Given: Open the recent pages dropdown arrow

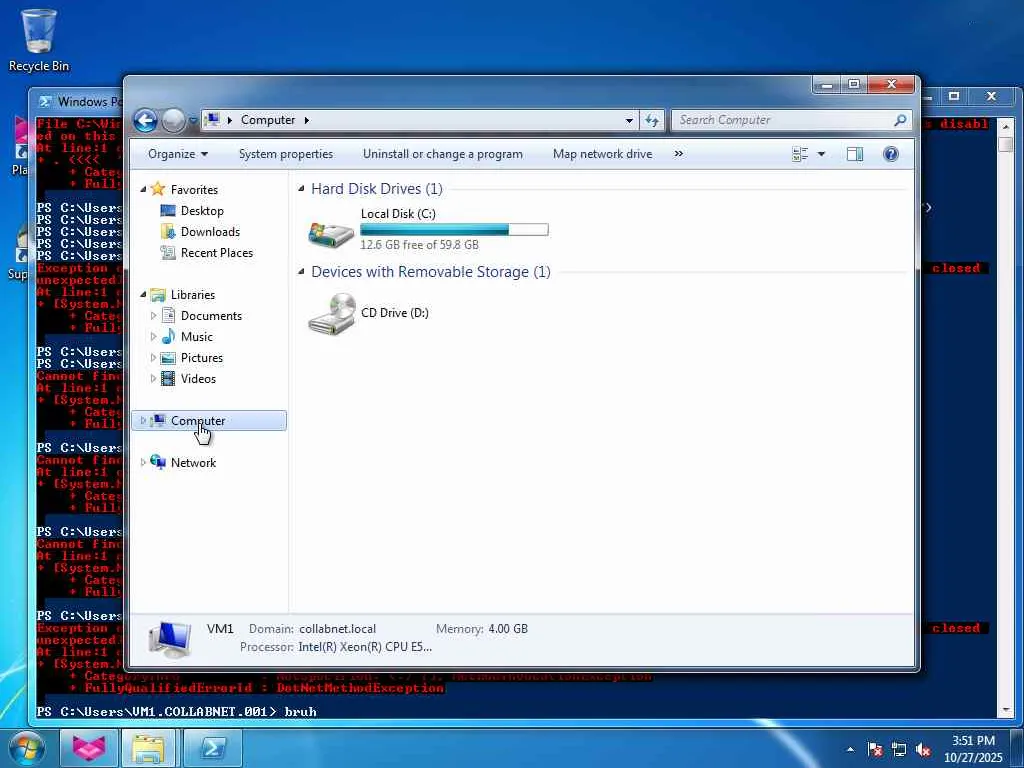Looking at the screenshot, I should tap(193, 121).
